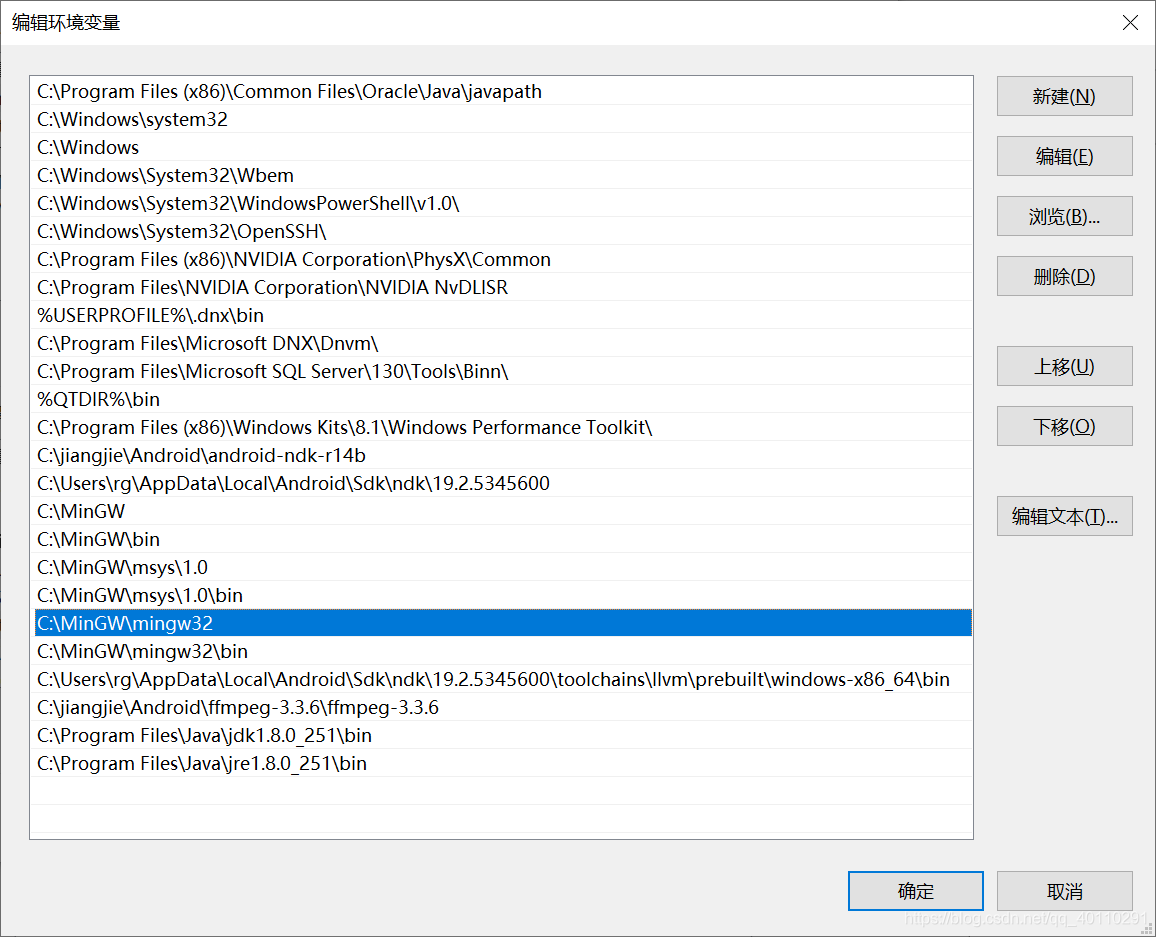Viewport: 1156px width, 937px height.
Task: Select the %USERPROFILE%\.dnx\bin entry
Action: pos(503,316)
